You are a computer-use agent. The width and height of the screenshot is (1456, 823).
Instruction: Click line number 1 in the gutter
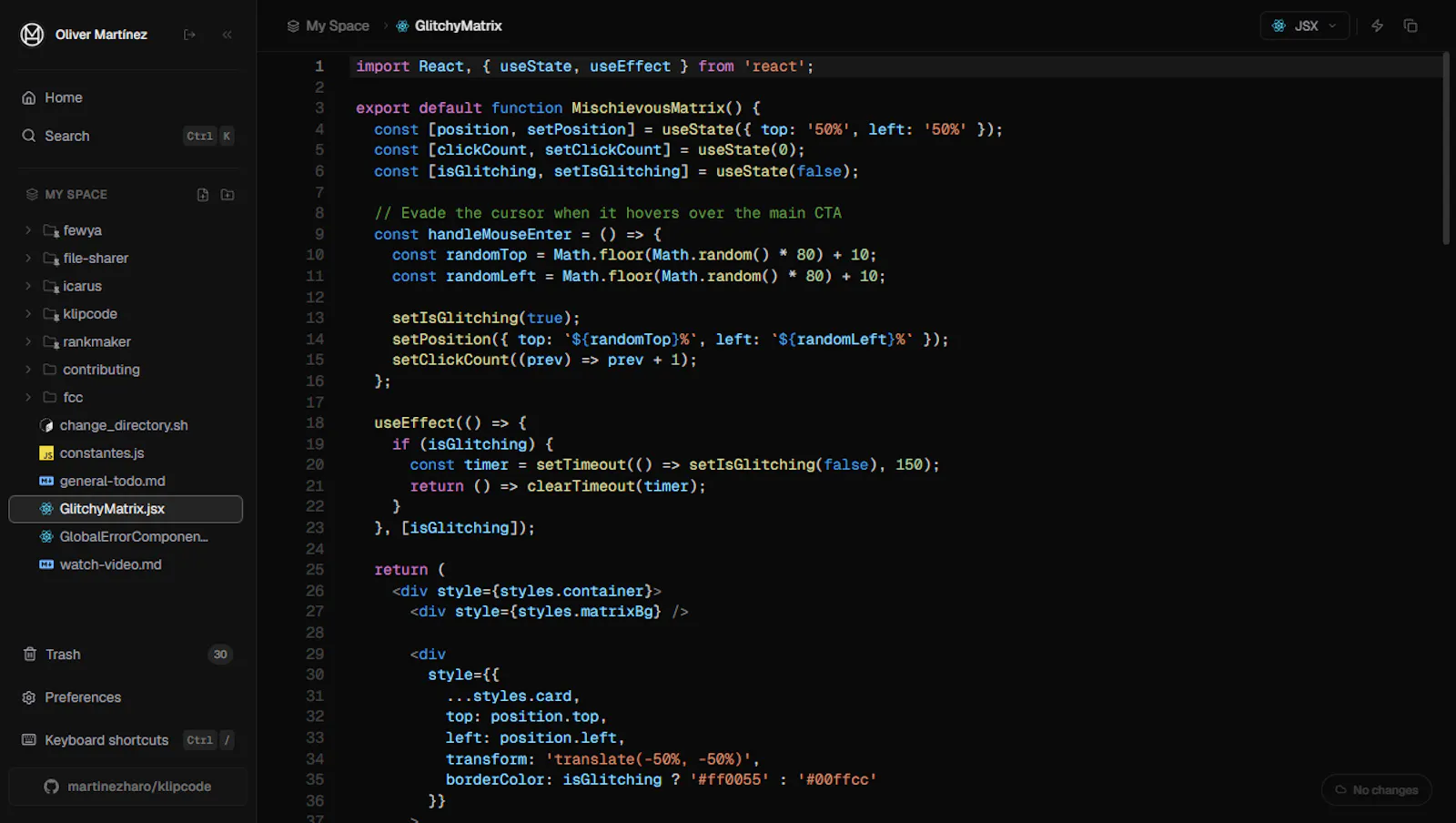(319, 66)
